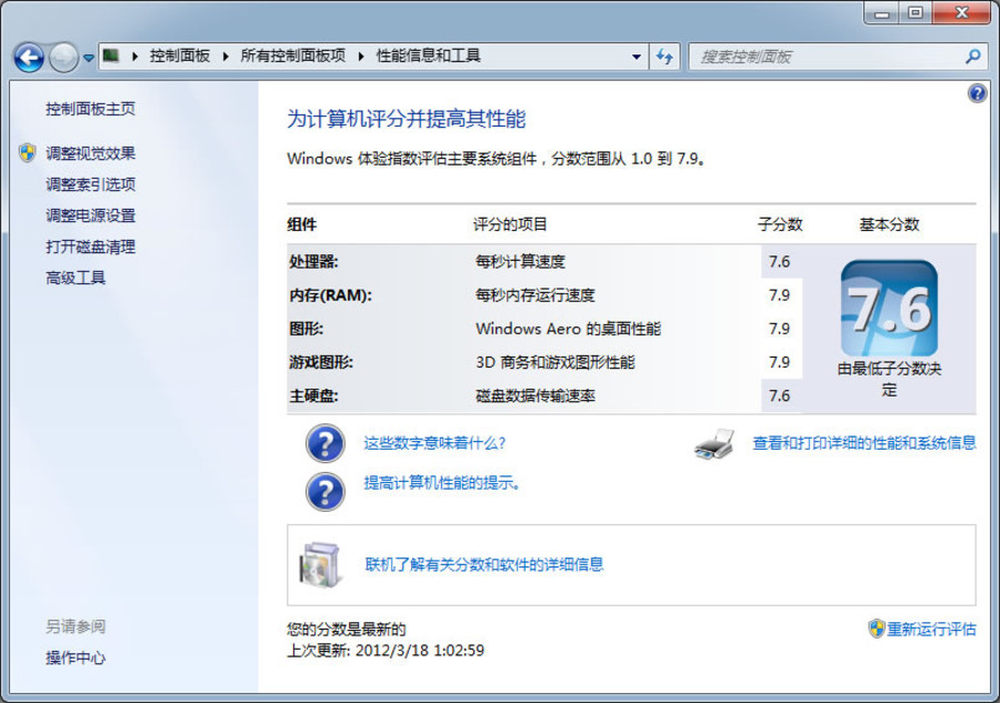Open 联机了解有关分数和软件的详细信息 link
Image resolution: width=1000 pixels, height=703 pixels.
(x=484, y=565)
